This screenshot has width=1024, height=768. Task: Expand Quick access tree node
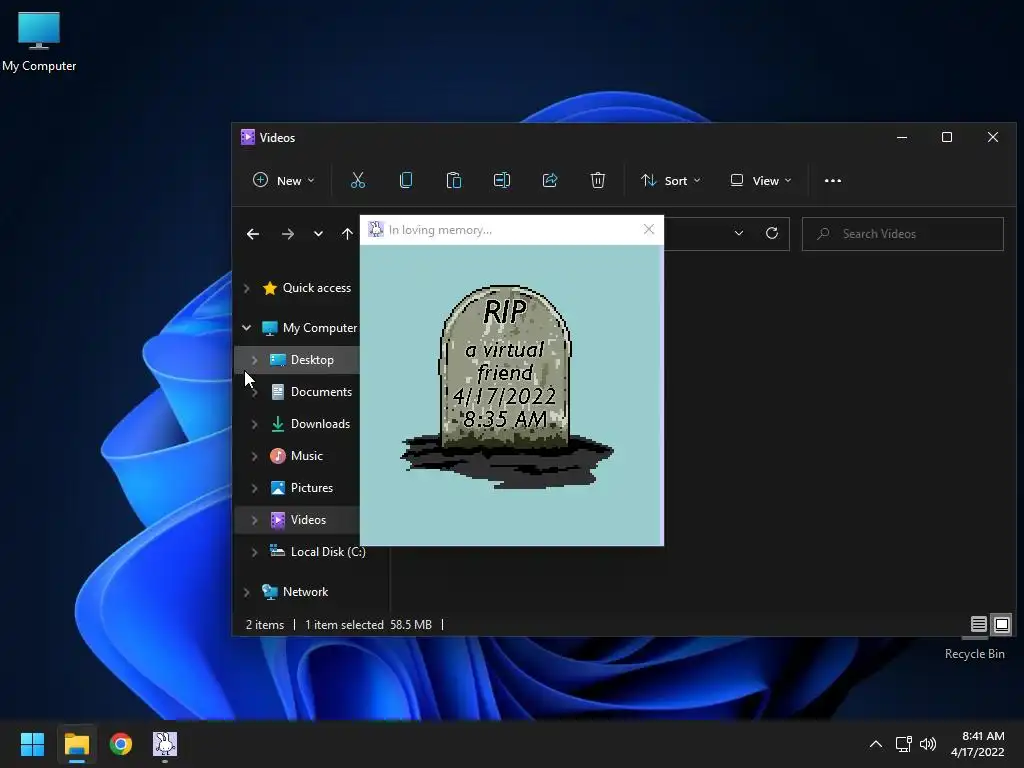point(246,288)
